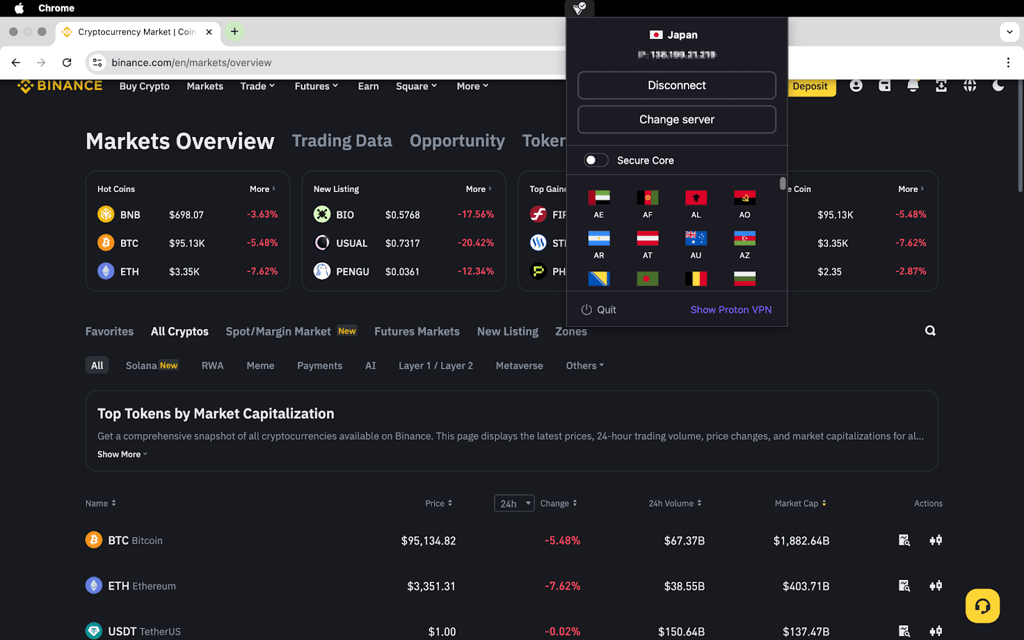
Task: Click the Disconnect button
Action: [x=677, y=86]
